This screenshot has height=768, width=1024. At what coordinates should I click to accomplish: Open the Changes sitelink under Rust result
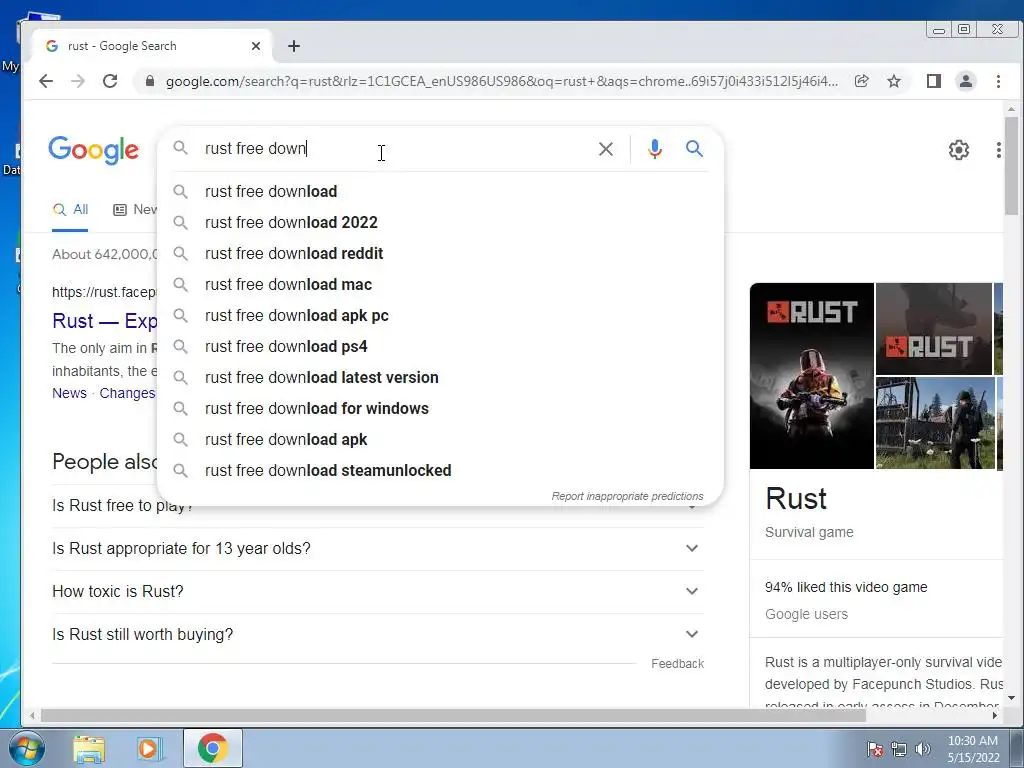point(127,393)
